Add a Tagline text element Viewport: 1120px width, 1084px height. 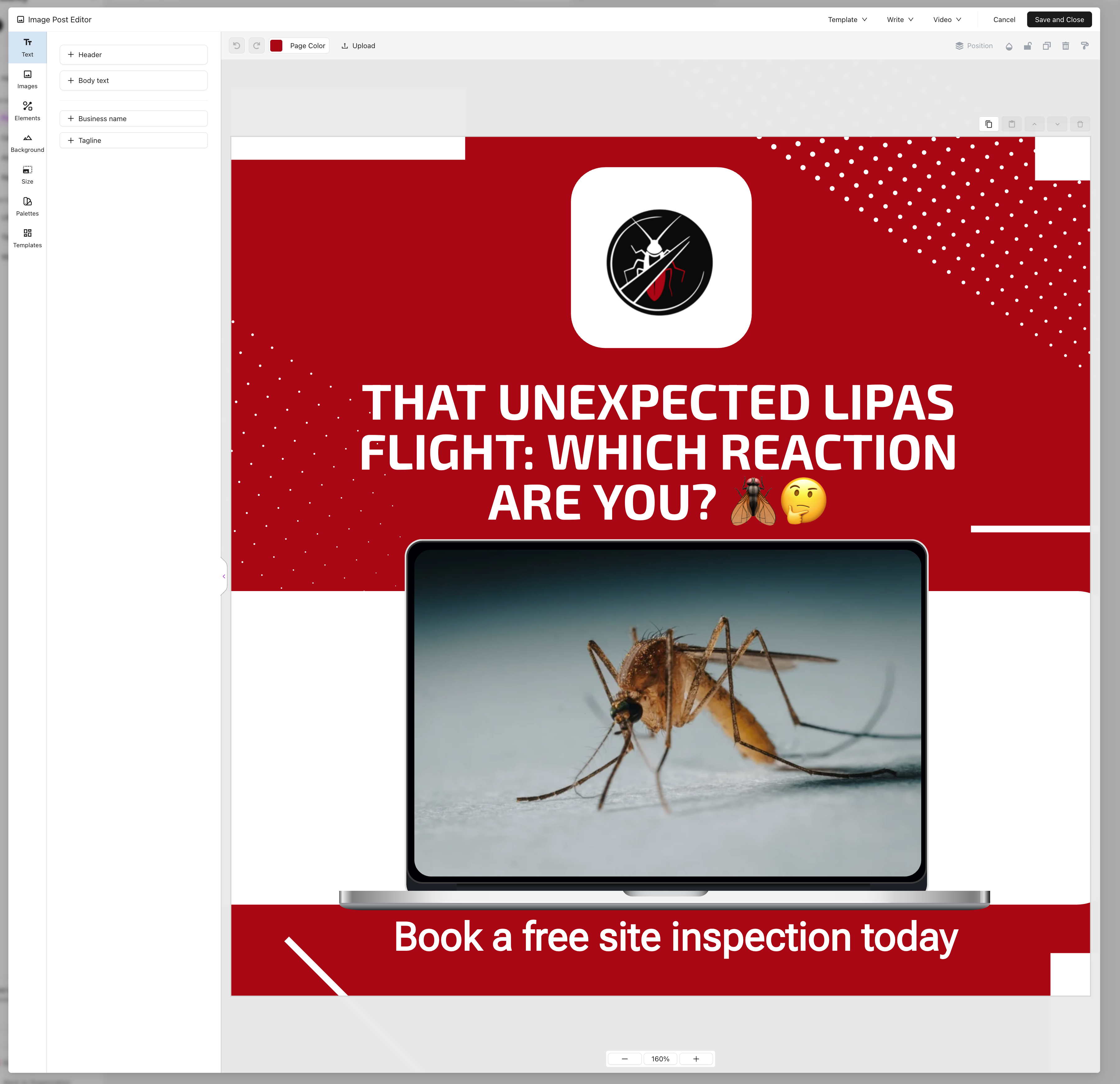pos(133,141)
